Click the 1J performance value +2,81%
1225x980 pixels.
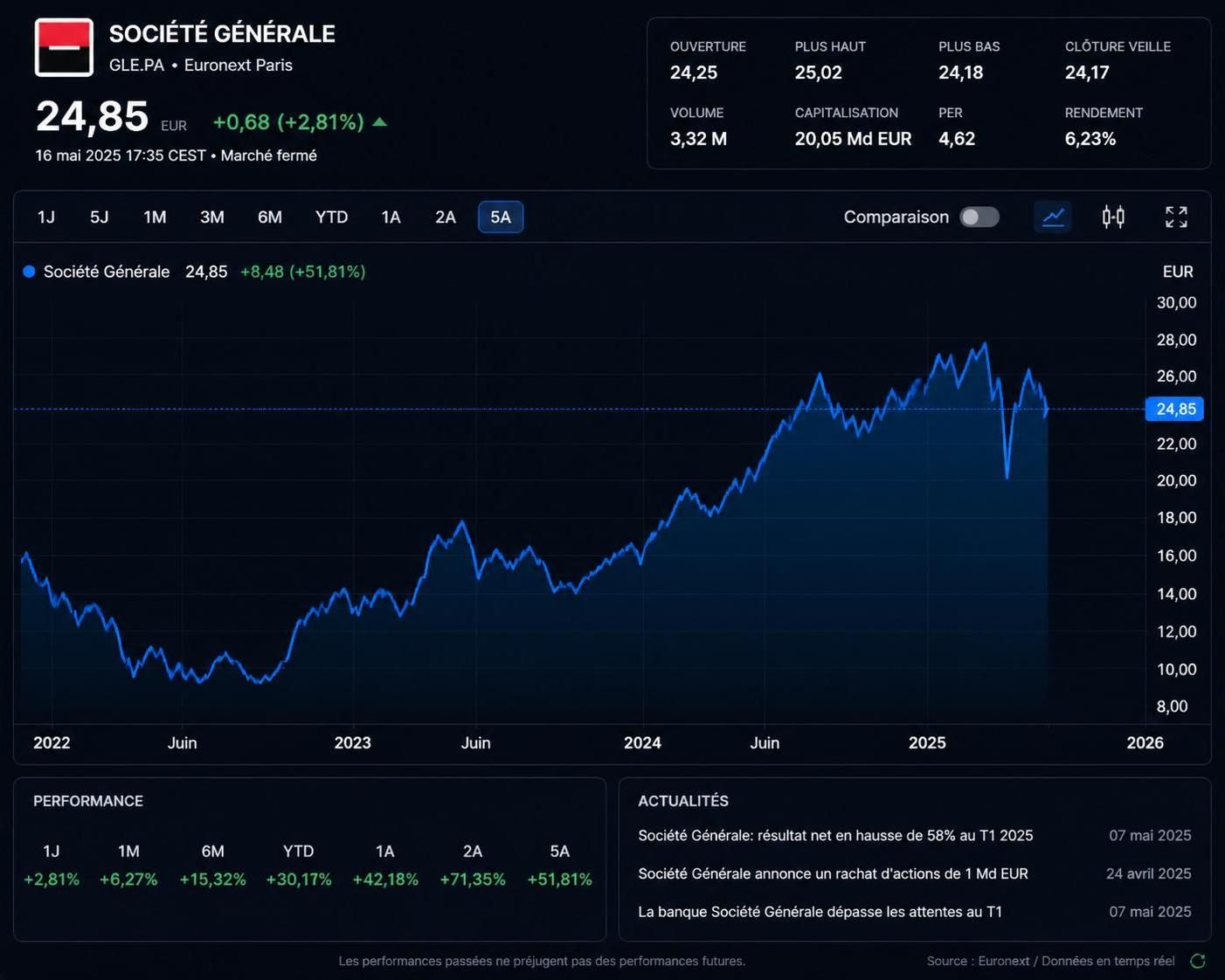pos(52,880)
